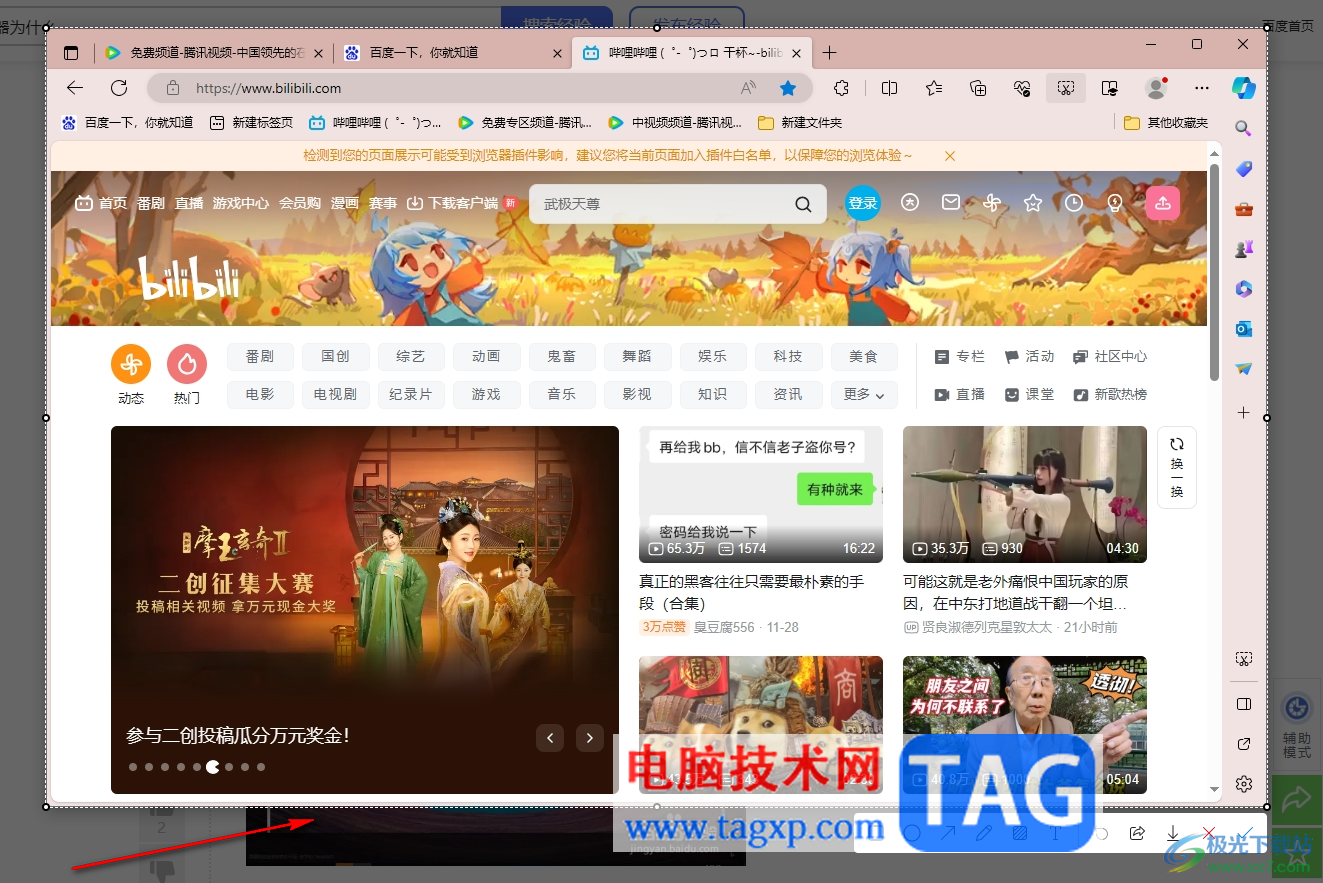The width and height of the screenshot is (1323, 883).
Task: Click the pink upload button
Action: (1163, 203)
